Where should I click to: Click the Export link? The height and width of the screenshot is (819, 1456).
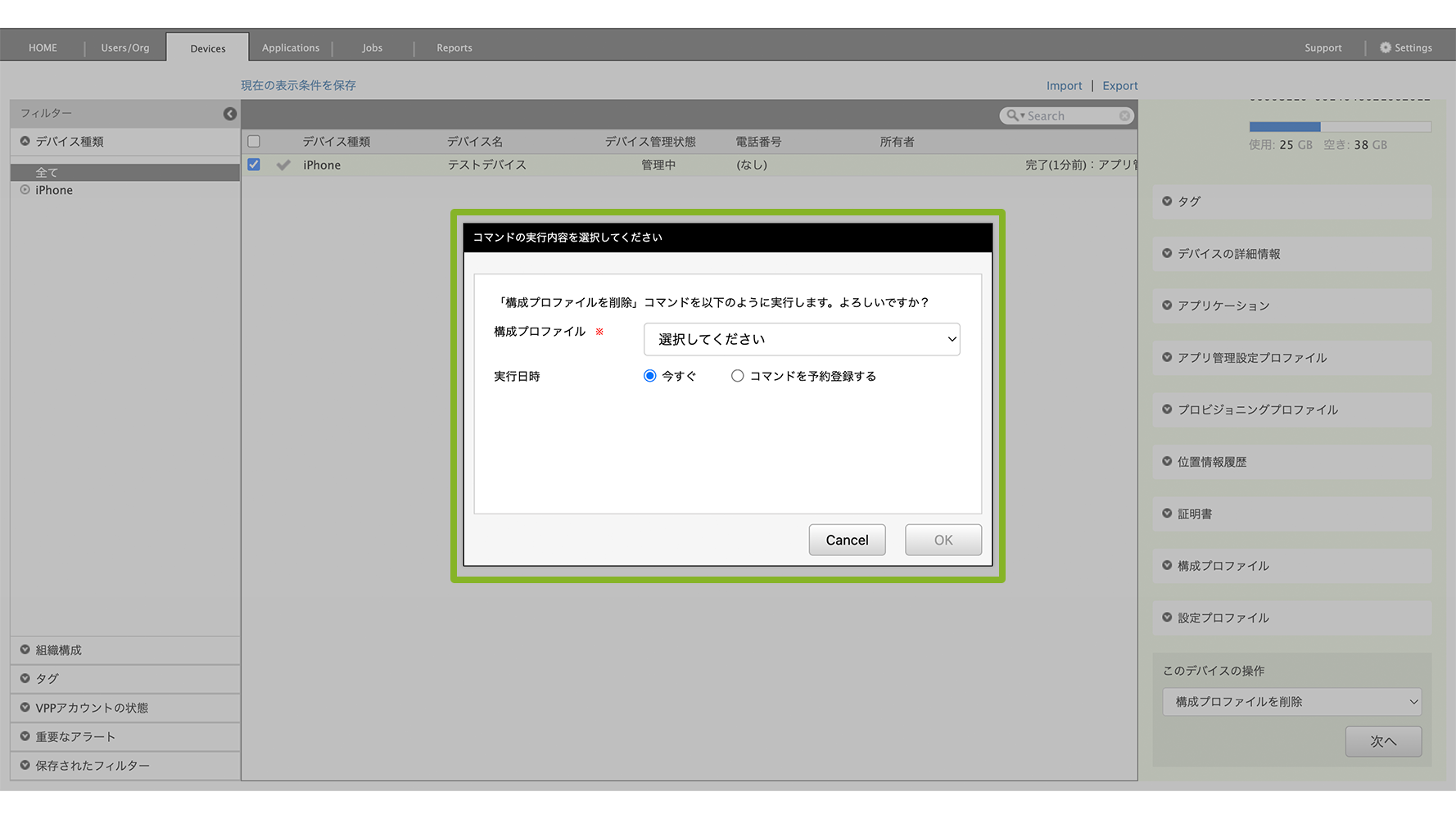click(x=1119, y=86)
